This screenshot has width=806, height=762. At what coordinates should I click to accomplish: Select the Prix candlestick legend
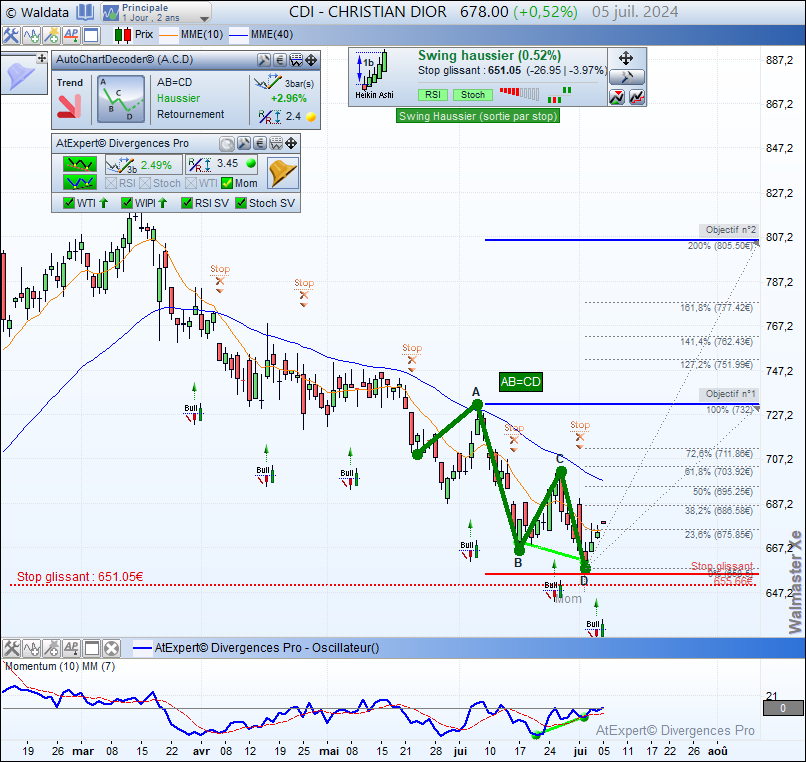134,34
